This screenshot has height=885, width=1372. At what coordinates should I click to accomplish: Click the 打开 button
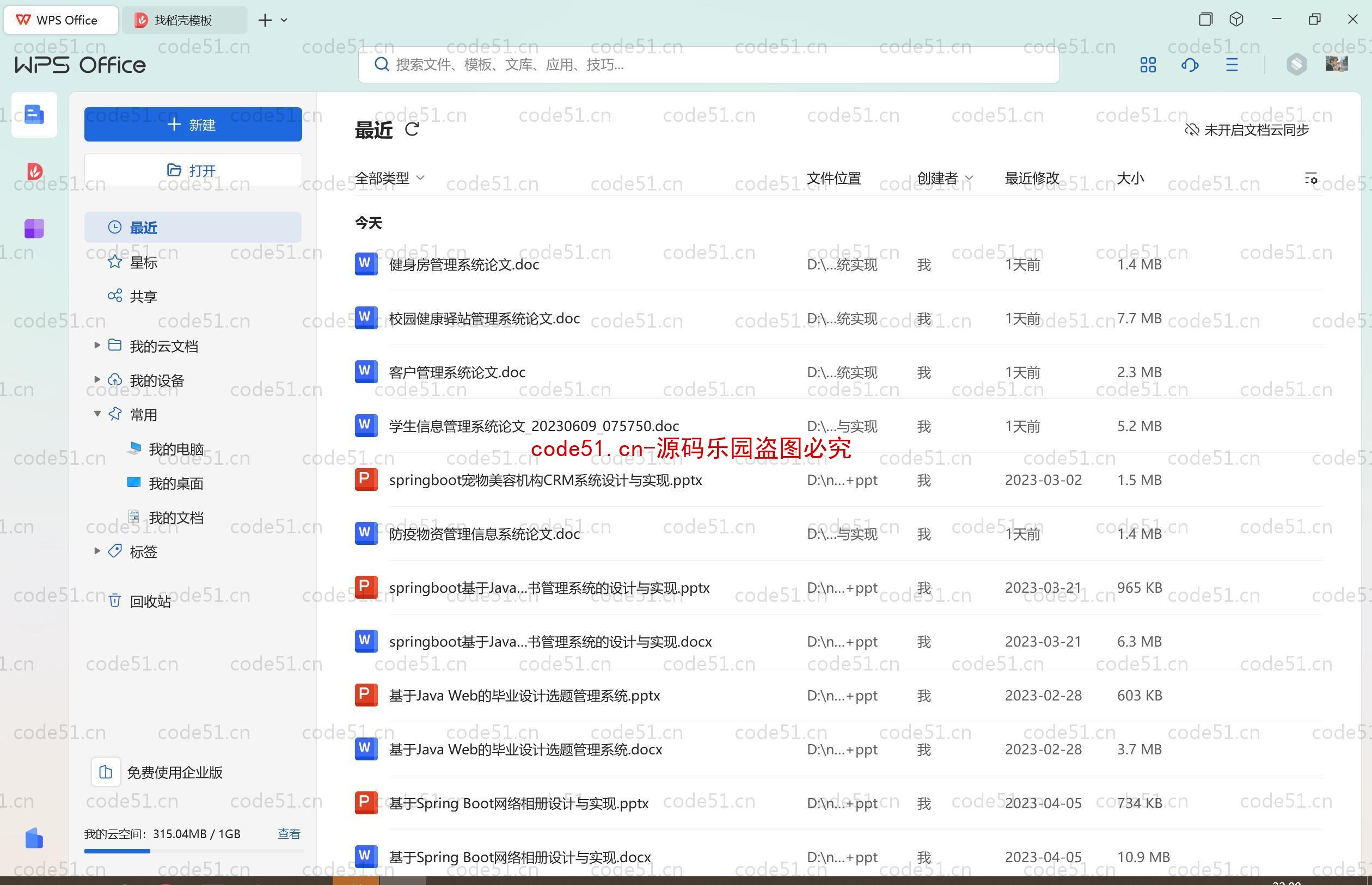(193, 170)
